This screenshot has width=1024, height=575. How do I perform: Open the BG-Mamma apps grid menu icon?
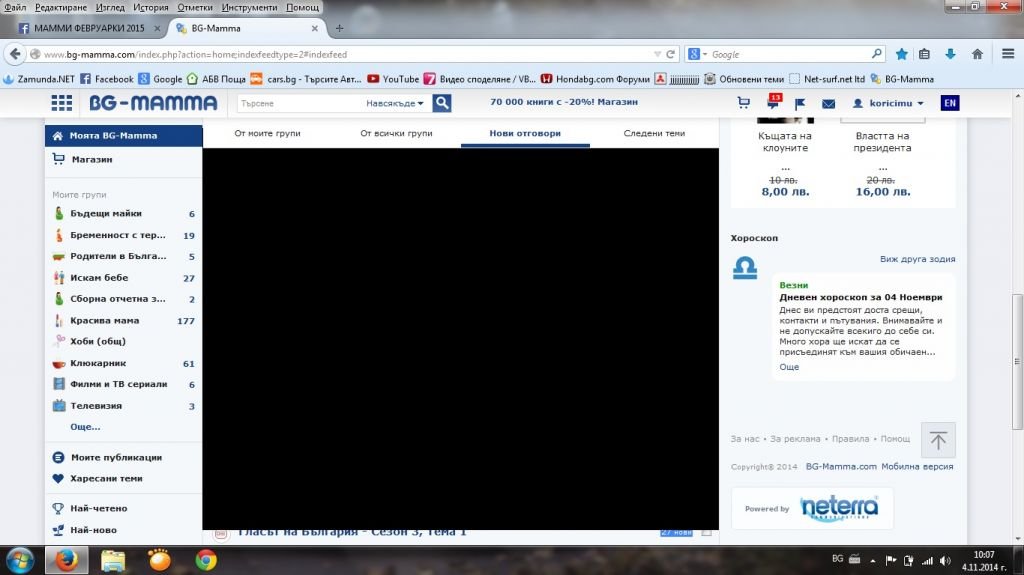coord(61,103)
